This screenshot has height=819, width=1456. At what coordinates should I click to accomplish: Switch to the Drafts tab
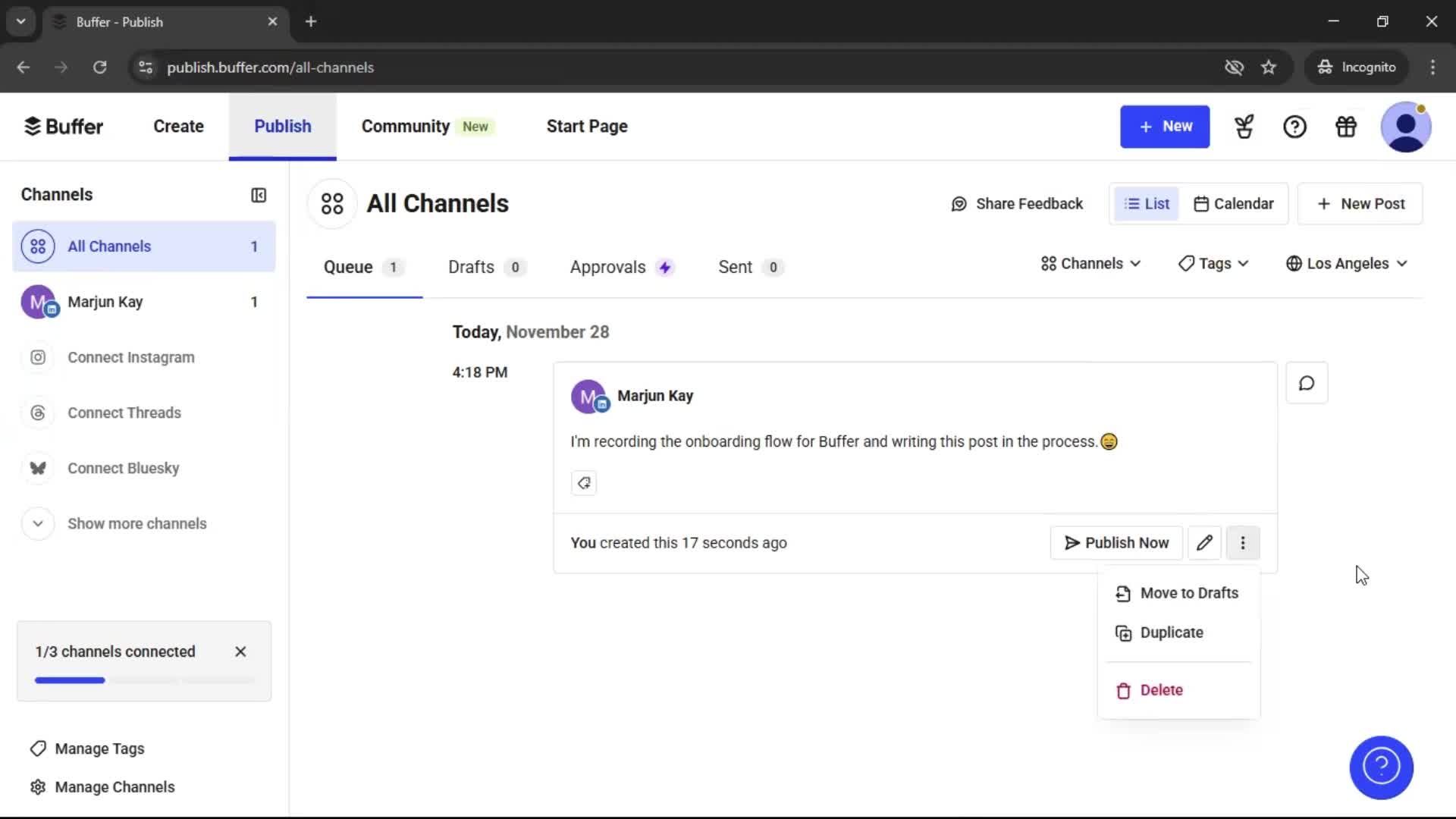(470, 267)
